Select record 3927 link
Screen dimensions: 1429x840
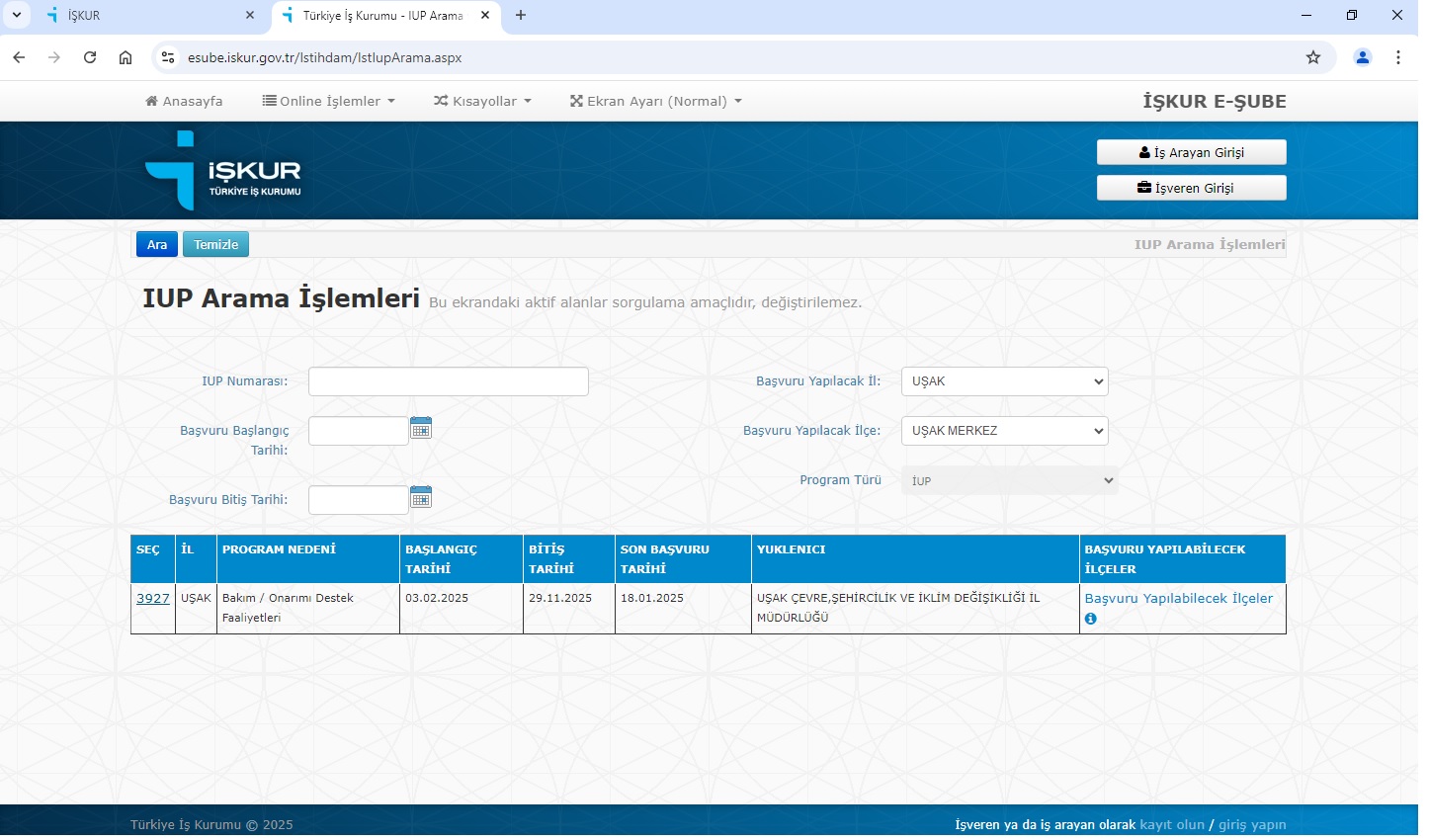pos(153,599)
